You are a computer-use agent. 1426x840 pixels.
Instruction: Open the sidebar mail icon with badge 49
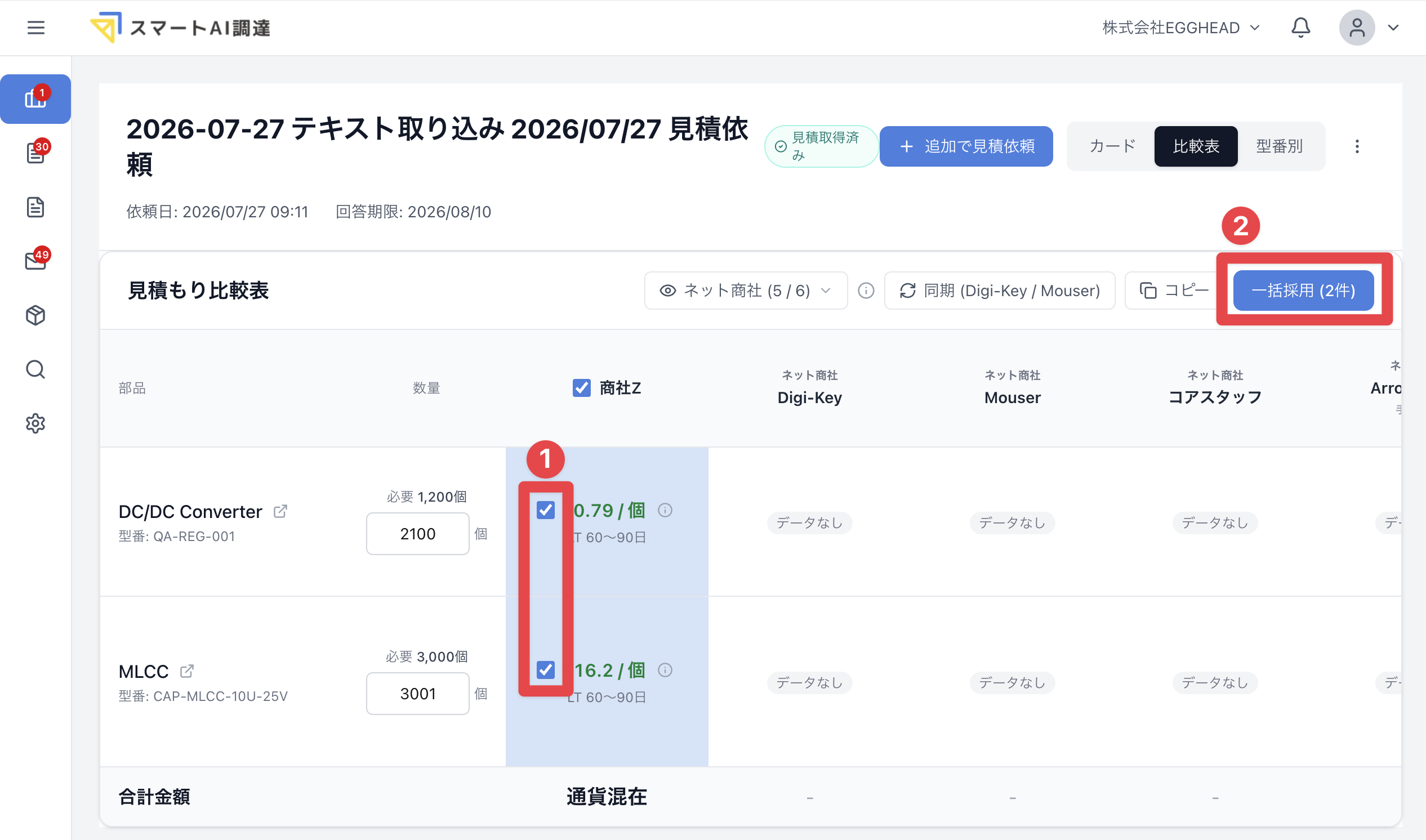(x=35, y=260)
